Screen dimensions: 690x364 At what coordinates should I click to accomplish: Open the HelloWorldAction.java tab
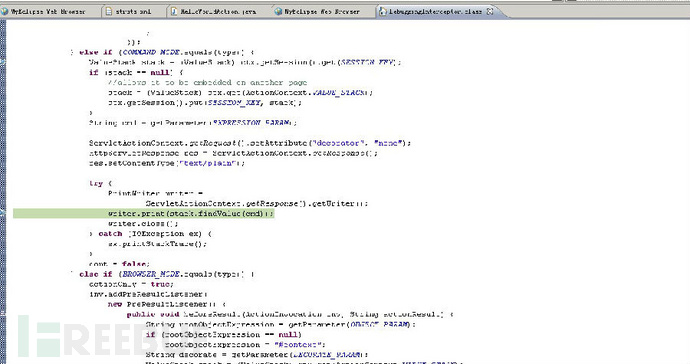pos(218,11)
